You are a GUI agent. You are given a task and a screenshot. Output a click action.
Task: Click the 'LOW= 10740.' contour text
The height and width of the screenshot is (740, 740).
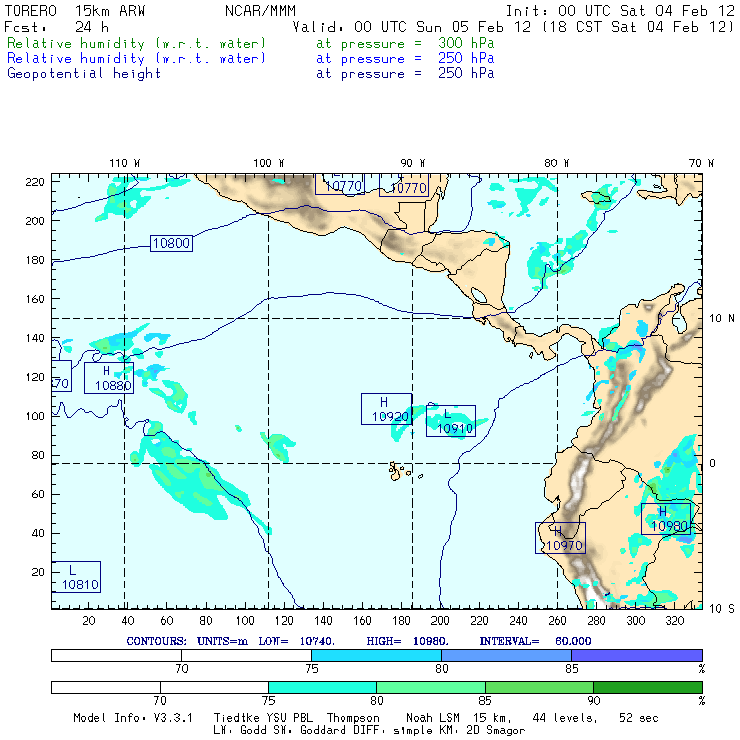[297, 641]
